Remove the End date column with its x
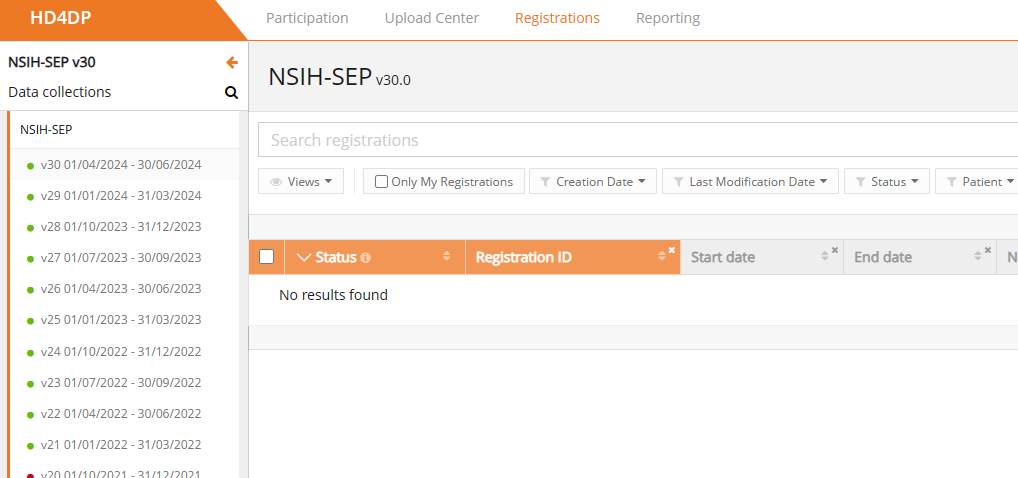 (988, 250)
